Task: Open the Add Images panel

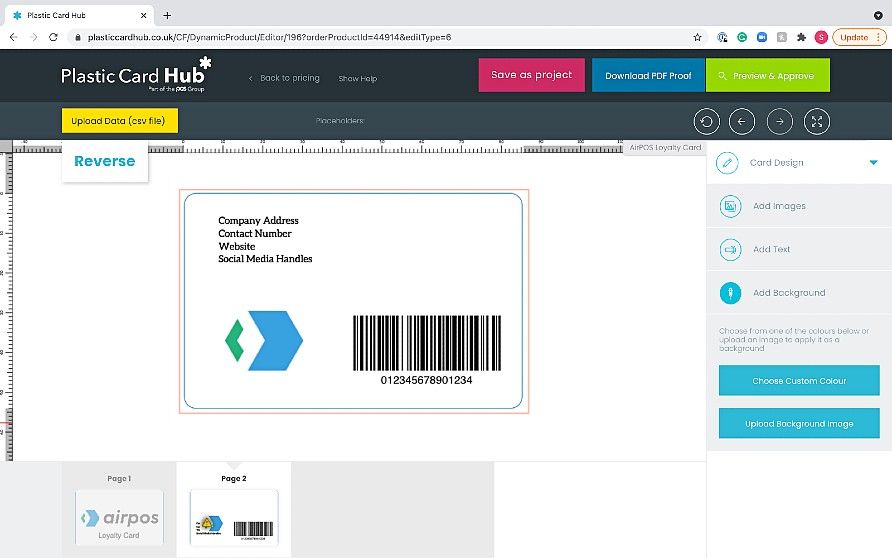Action: (x=799, y=206)
